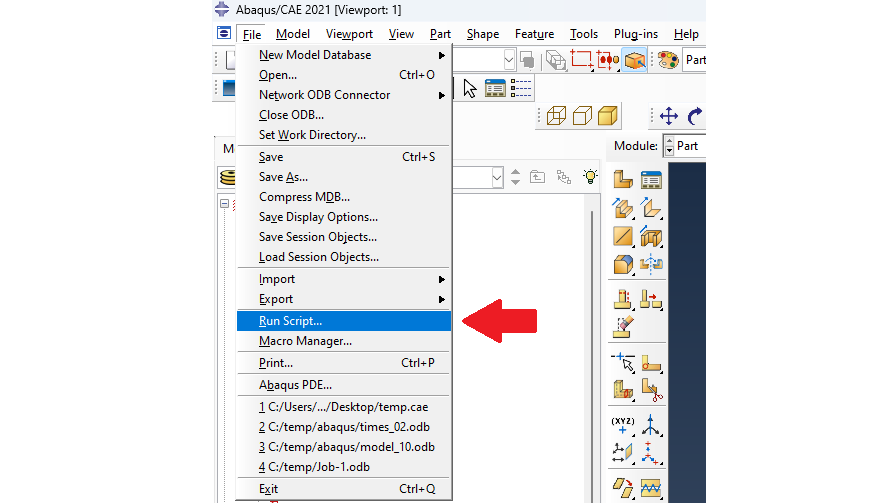This screenshot has height=503, width=893.
Task: Select shaded render style cube icon
Action: [x=607, y=116]
